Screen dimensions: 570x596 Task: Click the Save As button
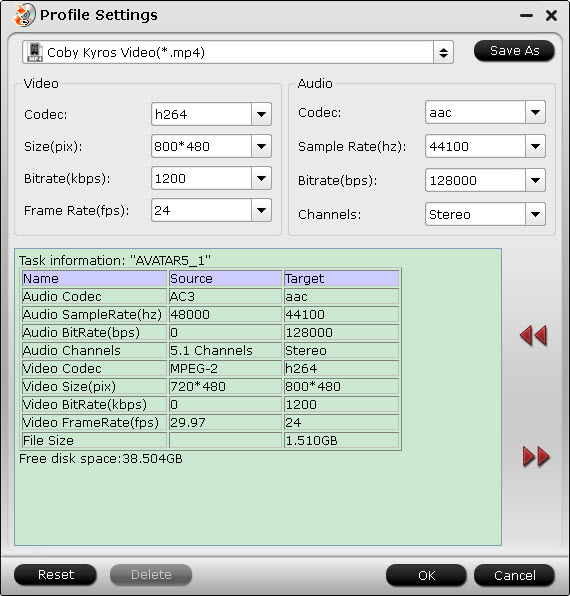coord(514,51)
